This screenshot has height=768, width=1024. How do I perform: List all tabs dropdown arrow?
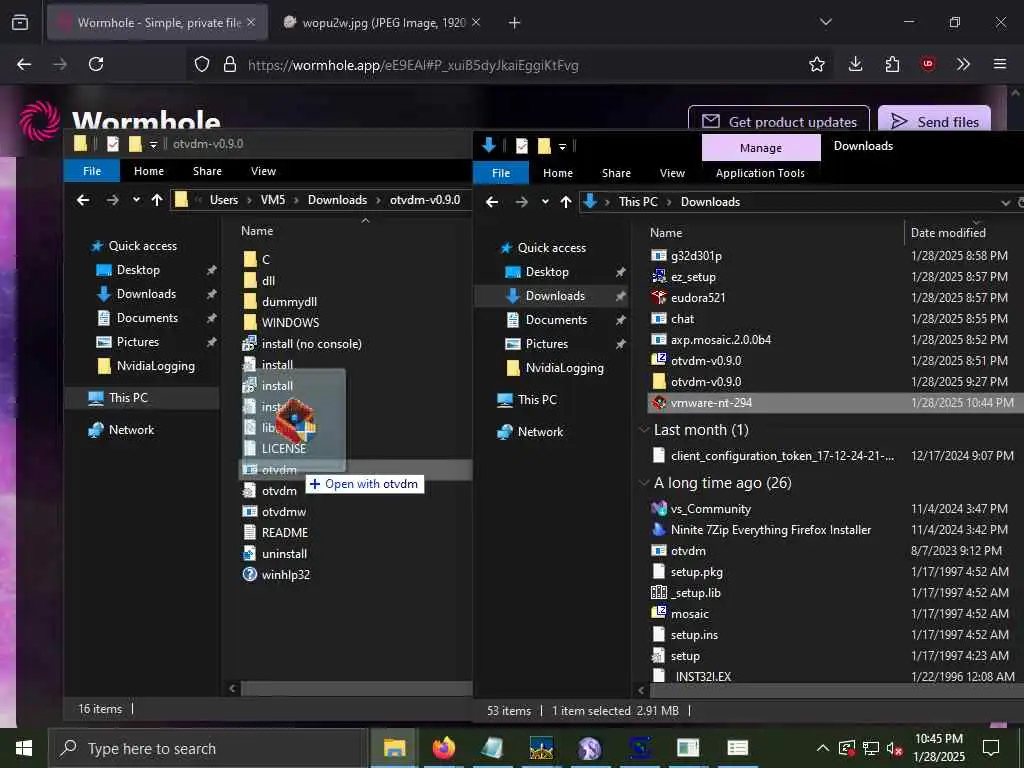825,23
